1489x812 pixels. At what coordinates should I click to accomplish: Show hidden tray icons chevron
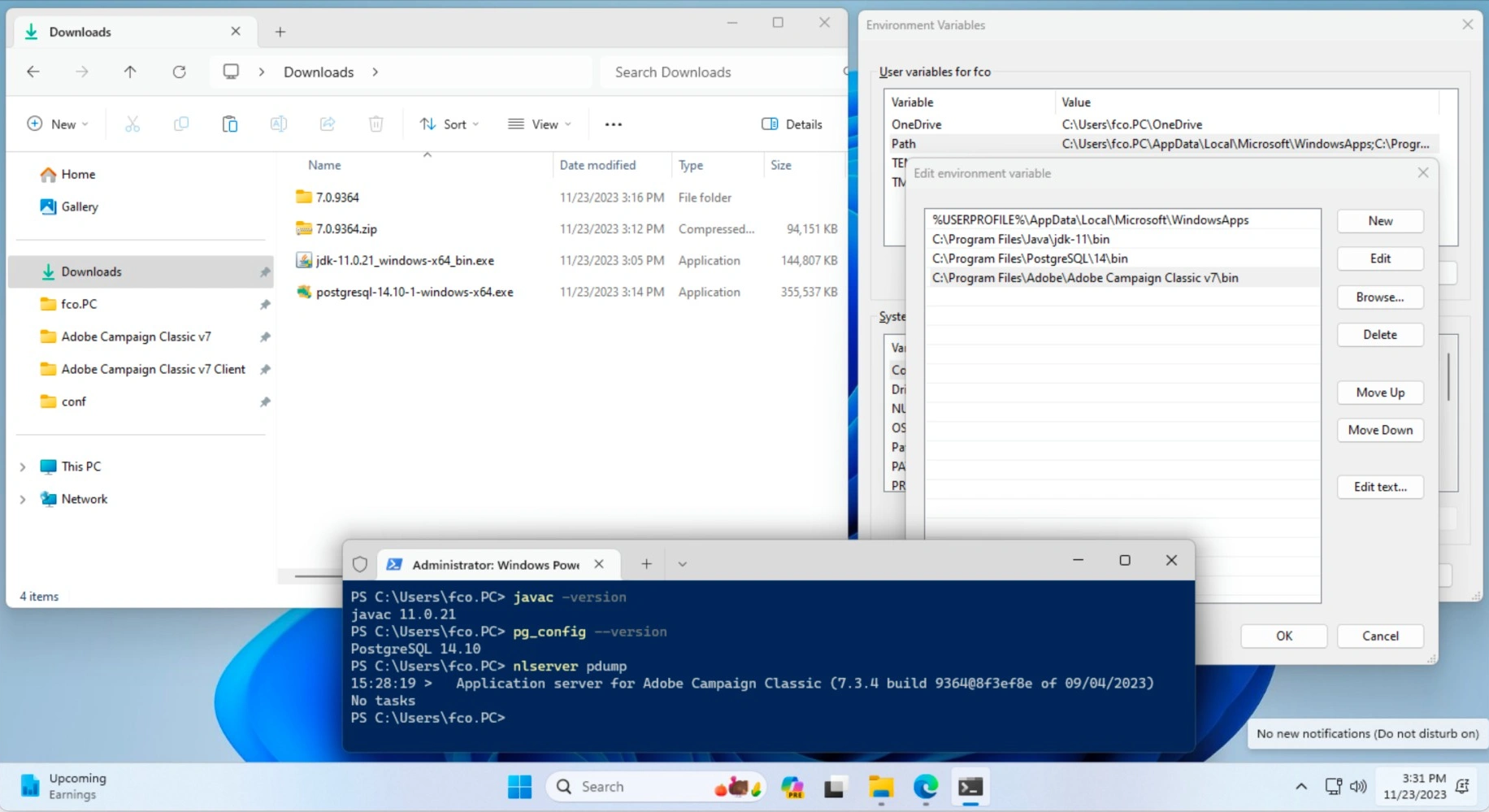click(x=1301, y=787)
